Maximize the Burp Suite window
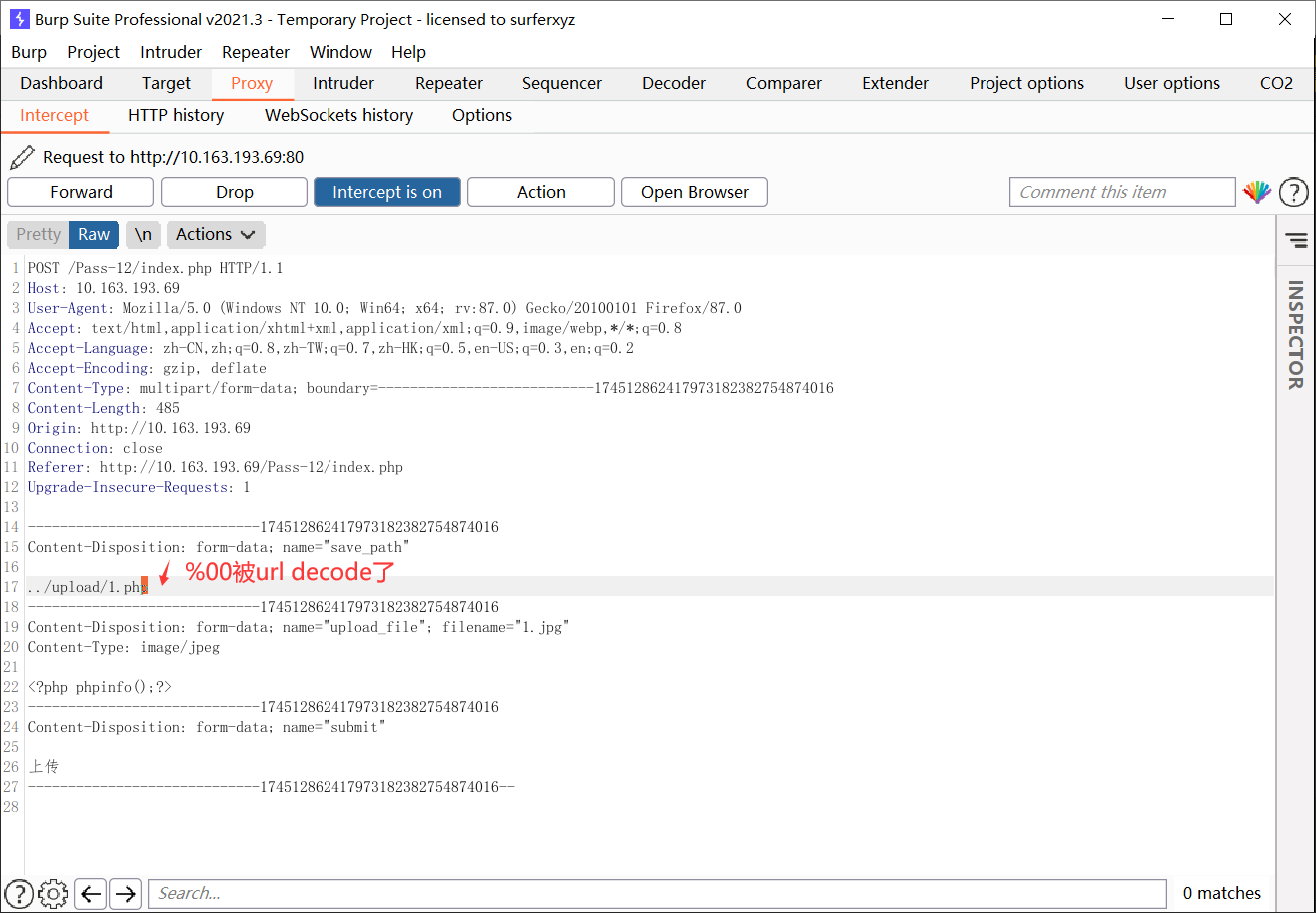This screenshot has width=1316, height=913. point(1226,19)
